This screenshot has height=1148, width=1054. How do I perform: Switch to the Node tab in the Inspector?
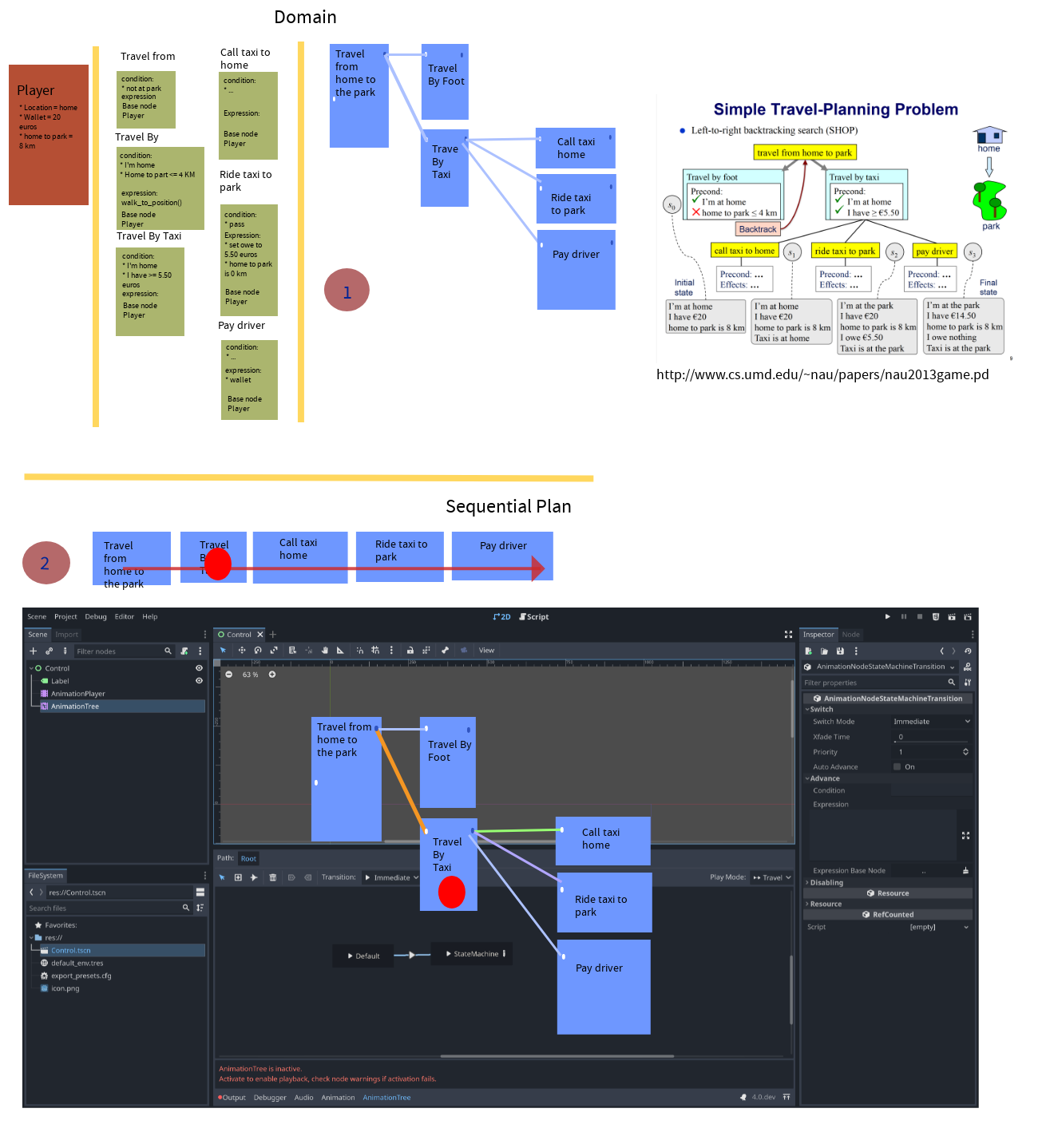(850, 634)
